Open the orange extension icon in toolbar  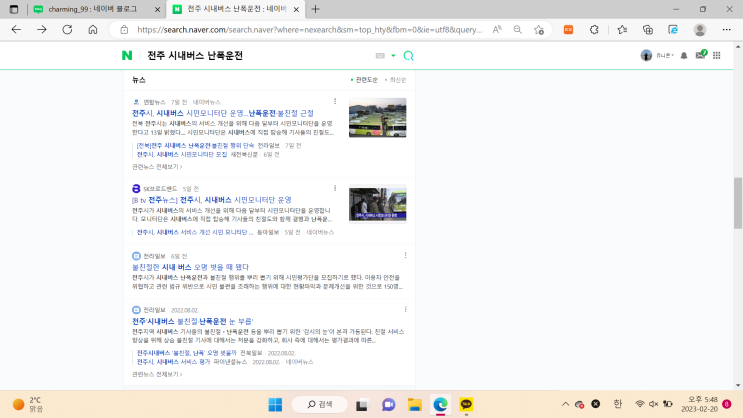568,30
